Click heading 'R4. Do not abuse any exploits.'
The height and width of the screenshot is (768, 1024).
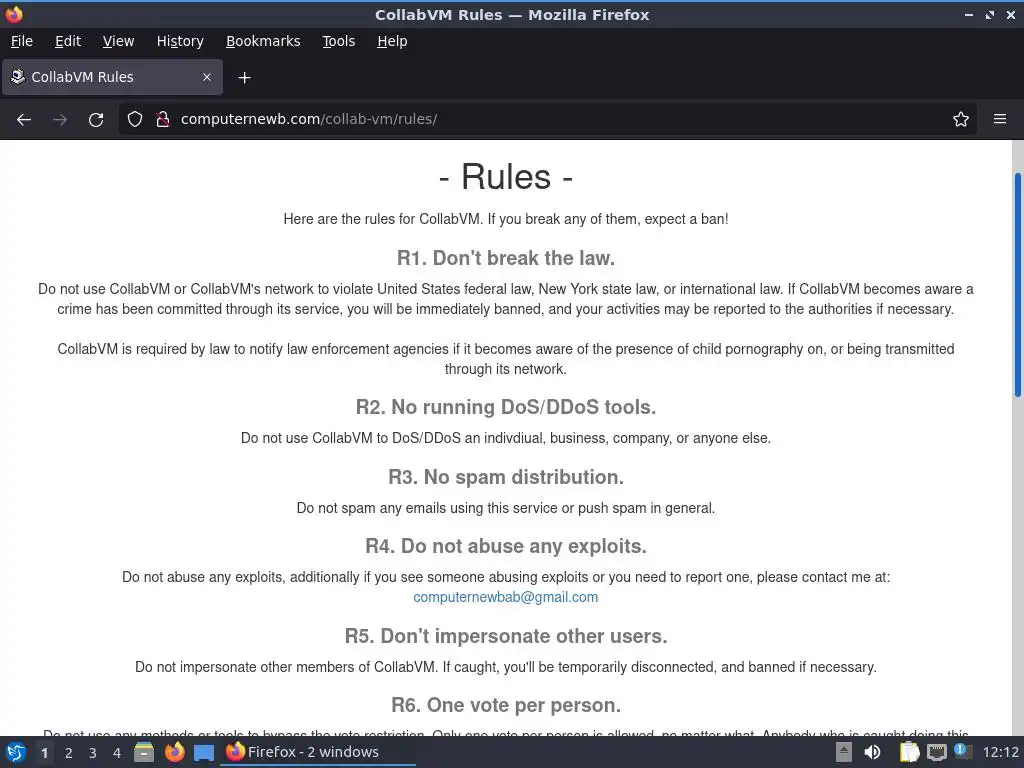click(x=505, y=546)
